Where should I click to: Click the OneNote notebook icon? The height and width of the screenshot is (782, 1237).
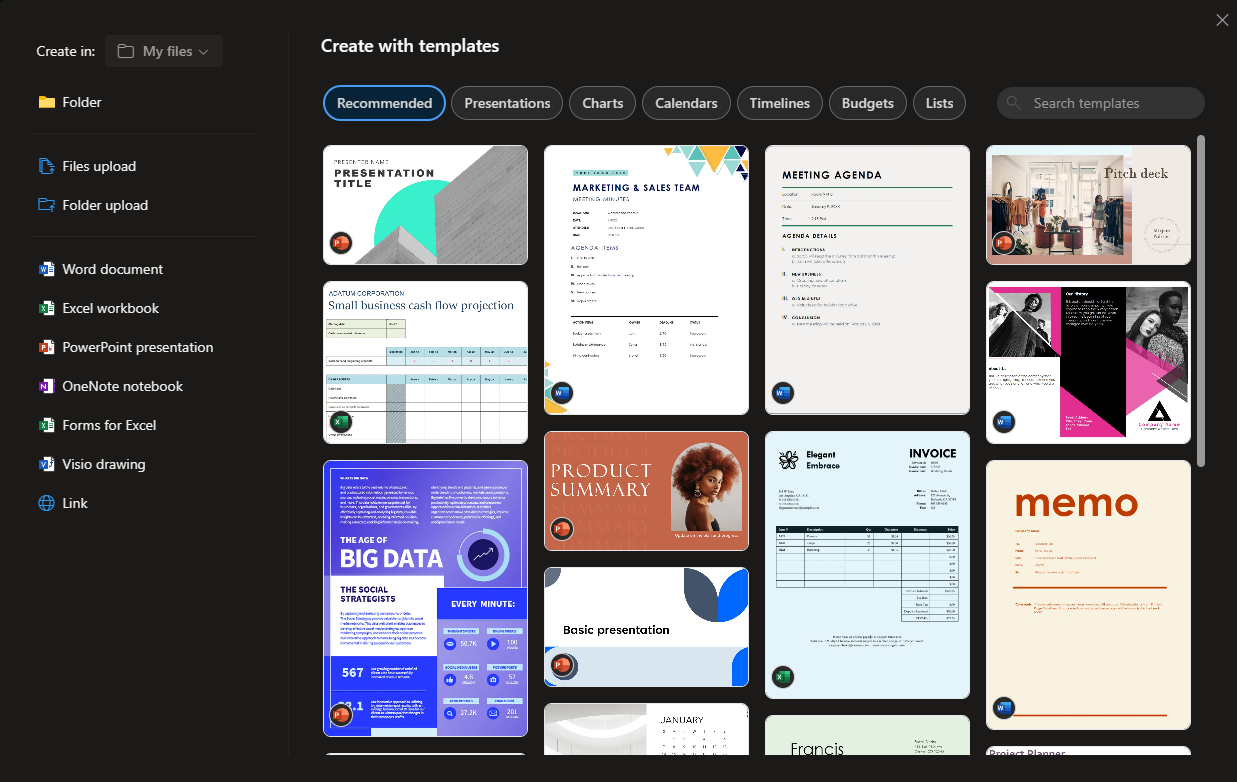46,386
